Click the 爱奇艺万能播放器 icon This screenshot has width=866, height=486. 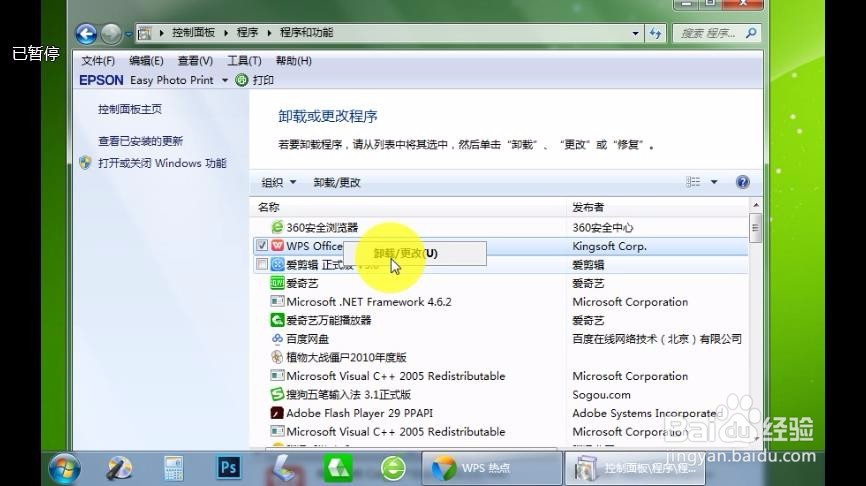click(277, 320)
